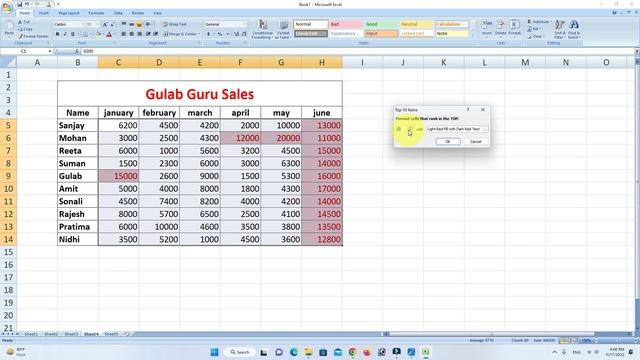
Task: Apply center horizontal alignment
Action: coord(131,34)
